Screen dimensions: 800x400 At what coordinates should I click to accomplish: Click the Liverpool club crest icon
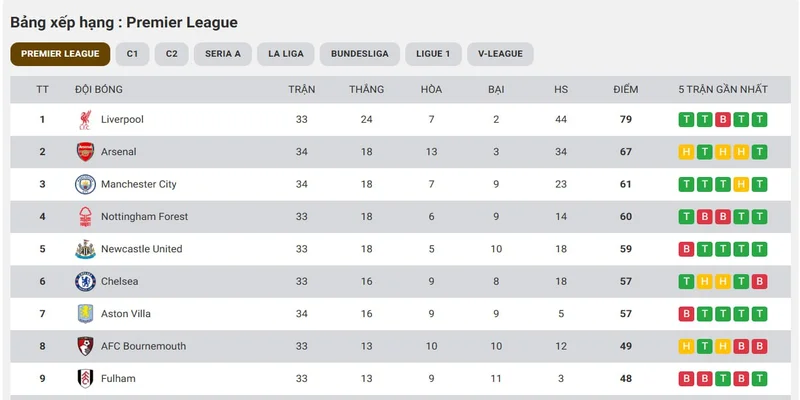pos(85,119)
